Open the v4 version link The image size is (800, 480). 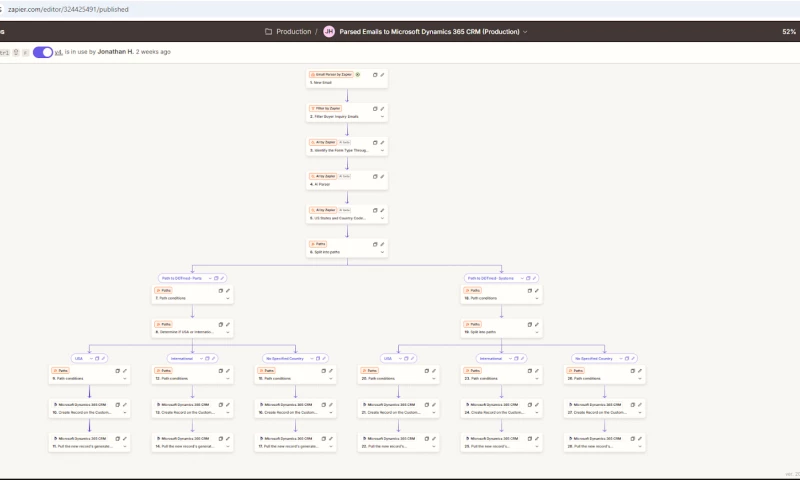pyautogui.click(x=58, y=52)
